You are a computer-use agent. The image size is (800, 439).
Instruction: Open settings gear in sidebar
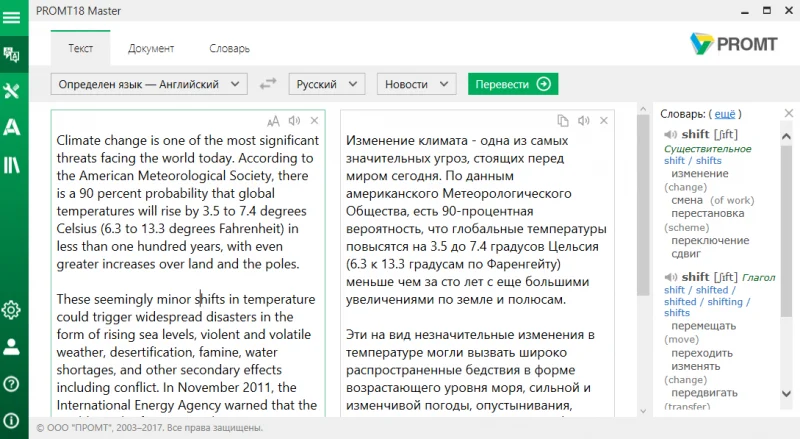tap(11, 310)
